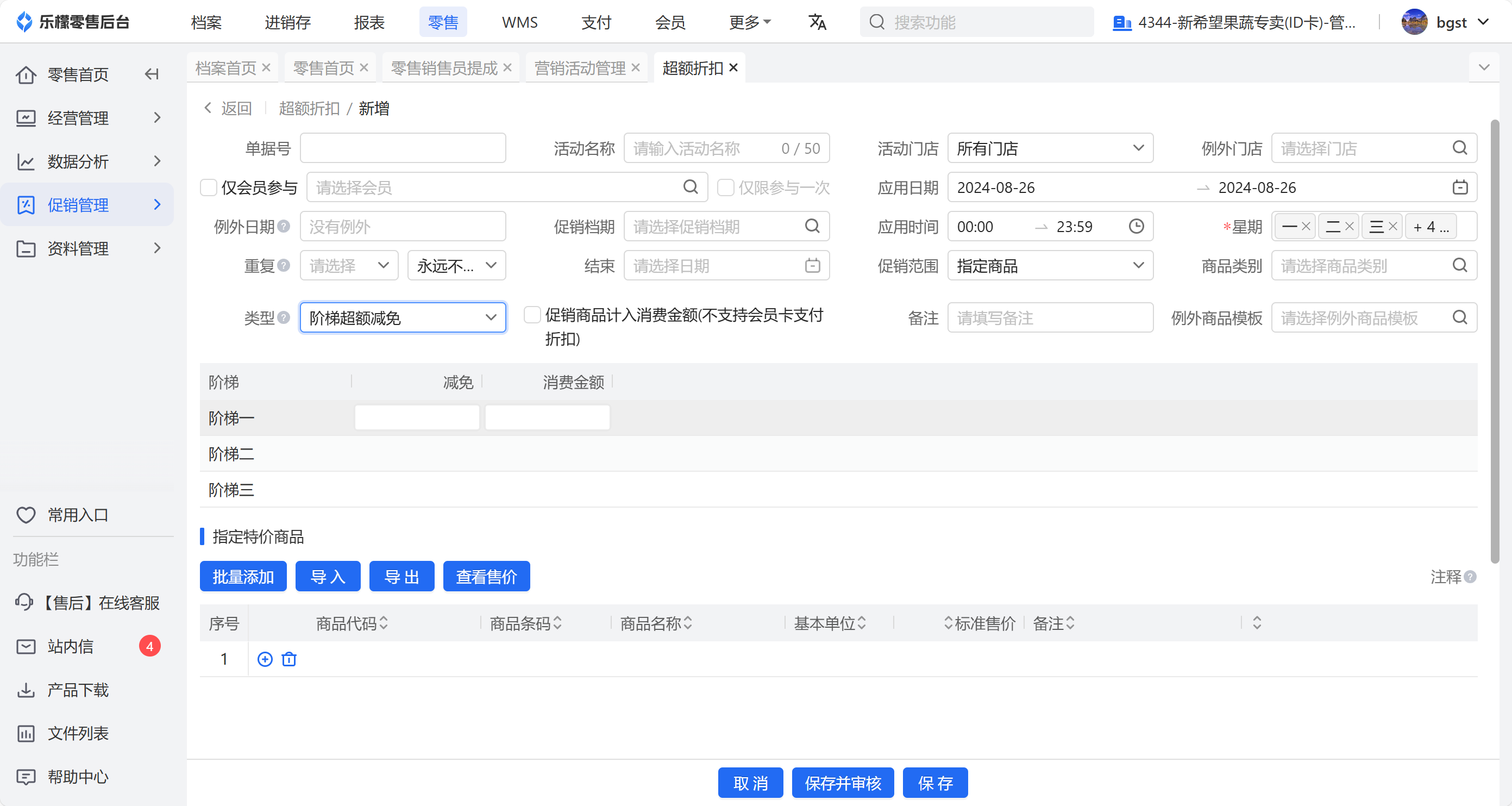Switch to the 支付 top menu
Viewport: 1512px width, 806px height.
click(597, 22)
